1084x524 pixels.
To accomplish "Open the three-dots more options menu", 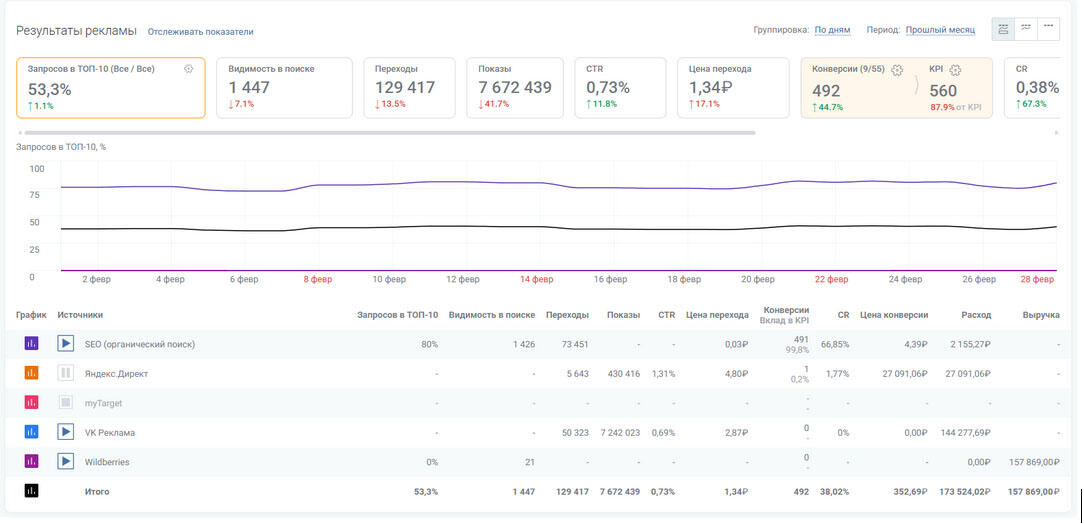I will (x=1048, y=29).
